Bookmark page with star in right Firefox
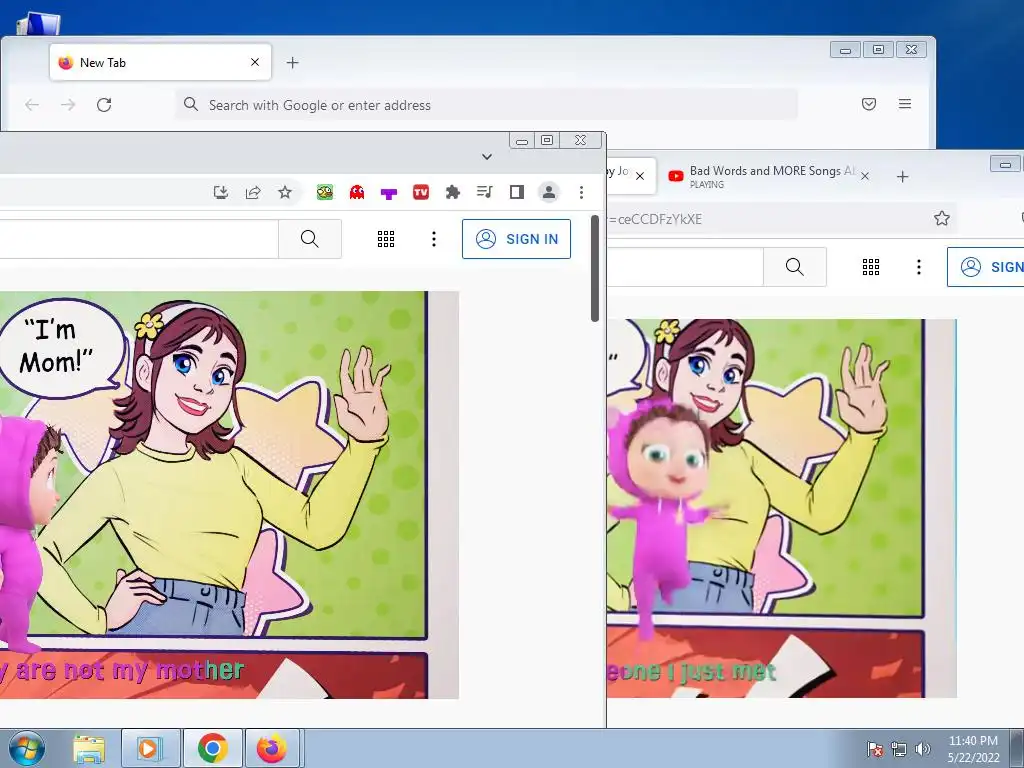The height and width of the screenshot is (768, 1024). coord(942,219)
